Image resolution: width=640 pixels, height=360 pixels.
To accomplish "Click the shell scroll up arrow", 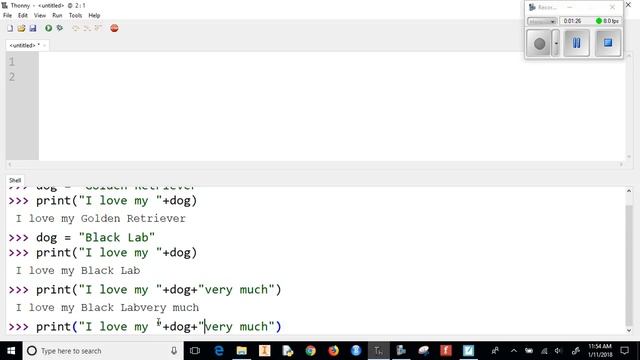I will point(629,191).
